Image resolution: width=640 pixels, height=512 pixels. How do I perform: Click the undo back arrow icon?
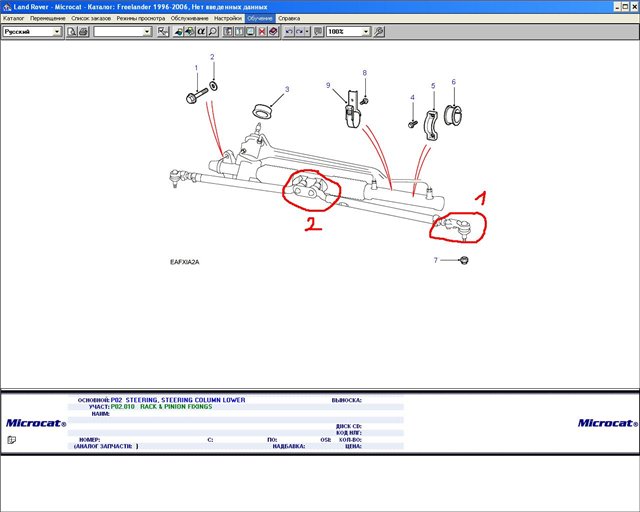289,31
